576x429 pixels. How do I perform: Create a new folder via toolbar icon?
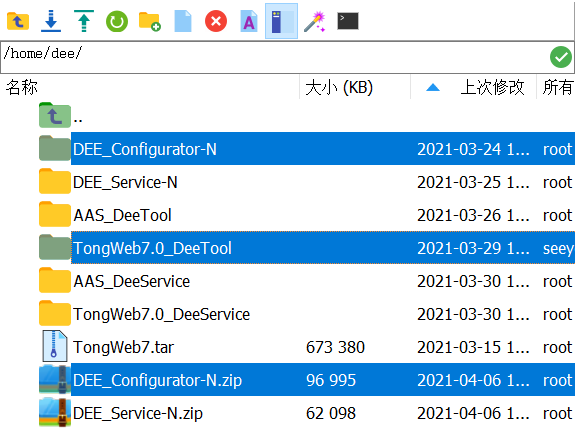(150, 21)
